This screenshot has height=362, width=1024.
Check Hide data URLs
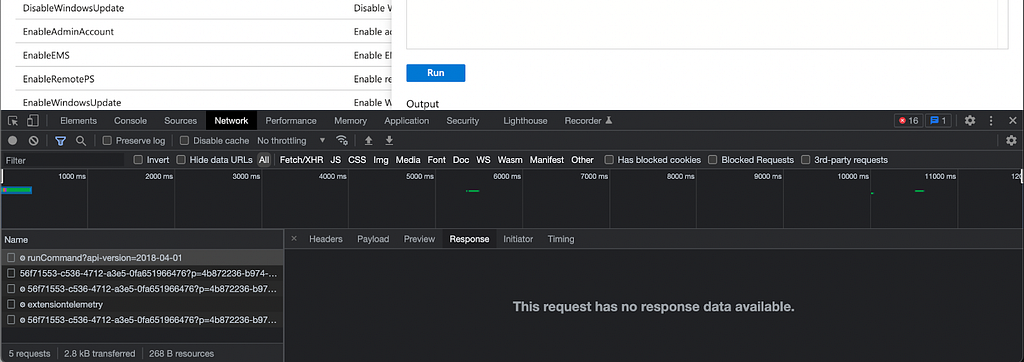pos(182,160)
